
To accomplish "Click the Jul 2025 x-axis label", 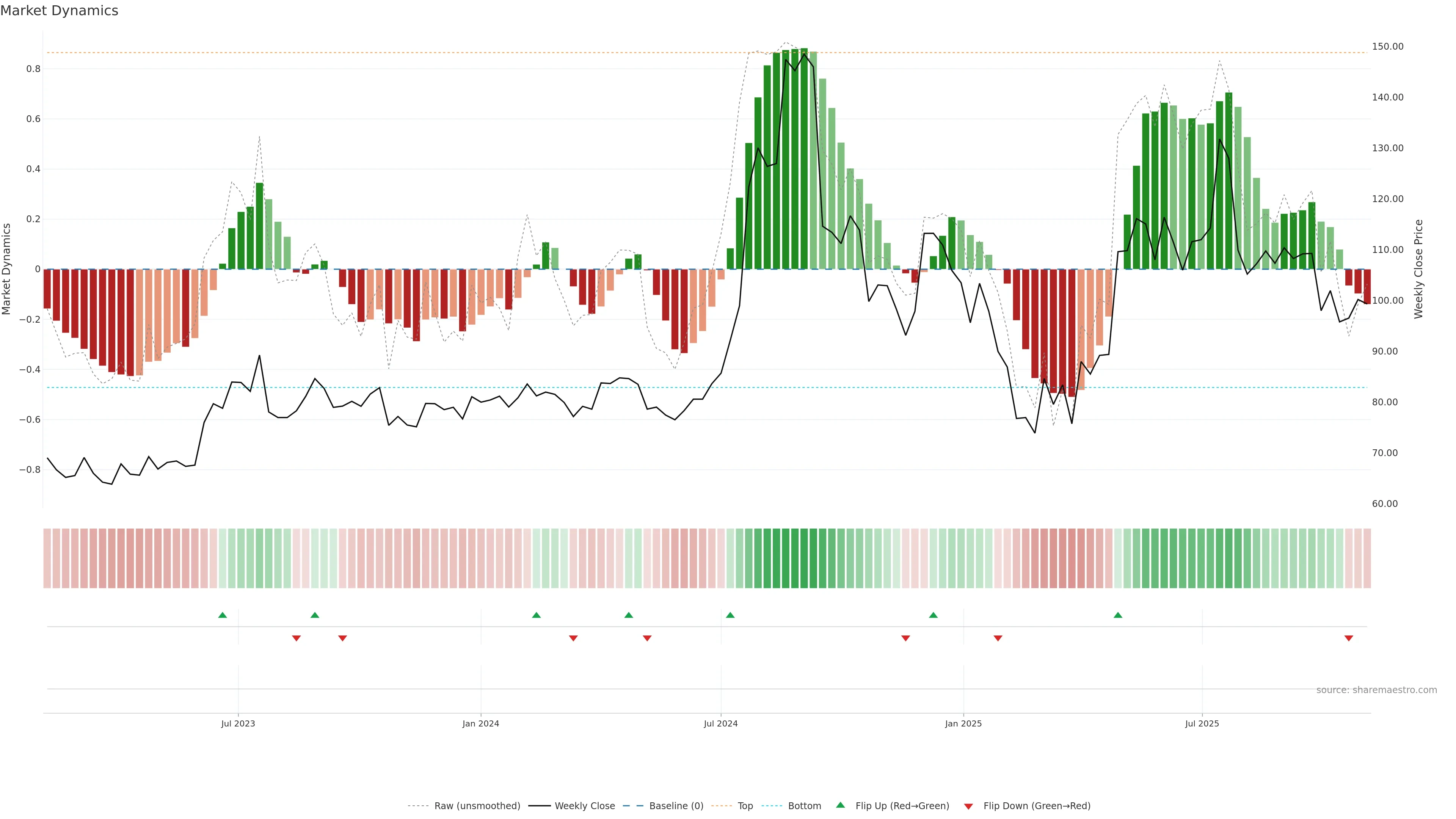I will tap(1202, 723).
